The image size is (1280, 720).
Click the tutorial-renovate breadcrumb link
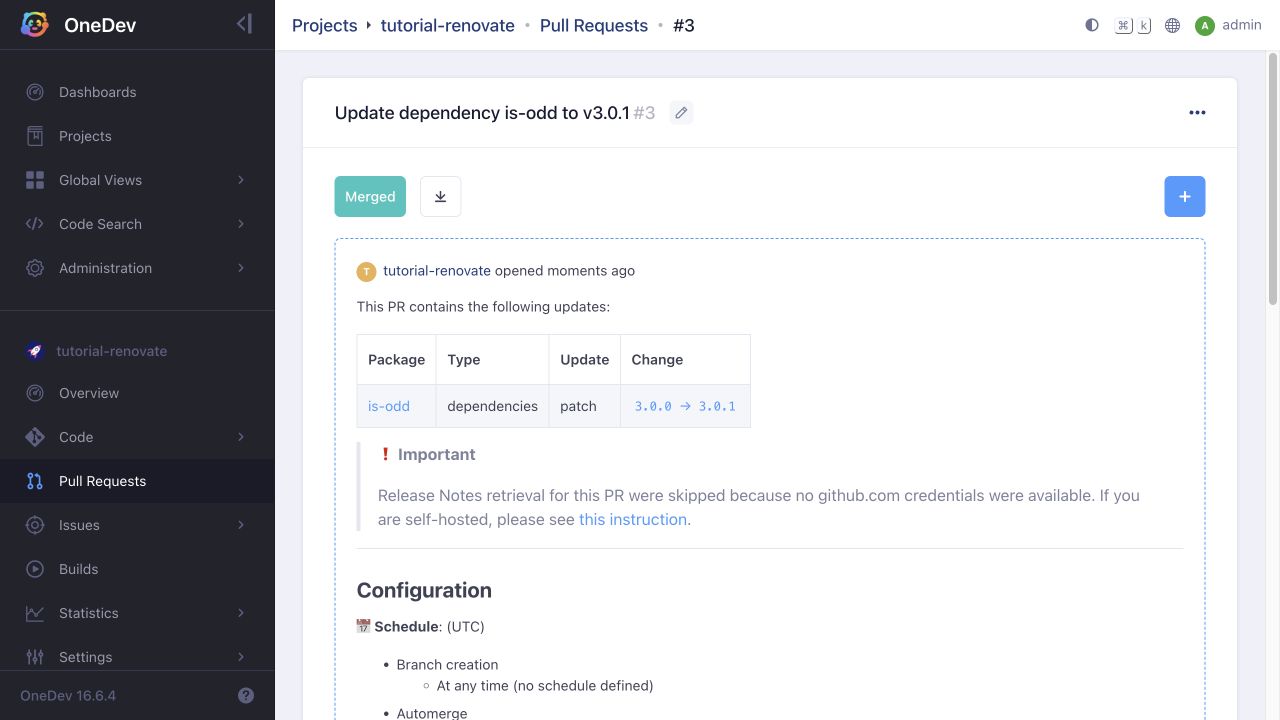[x=447, y=26]
